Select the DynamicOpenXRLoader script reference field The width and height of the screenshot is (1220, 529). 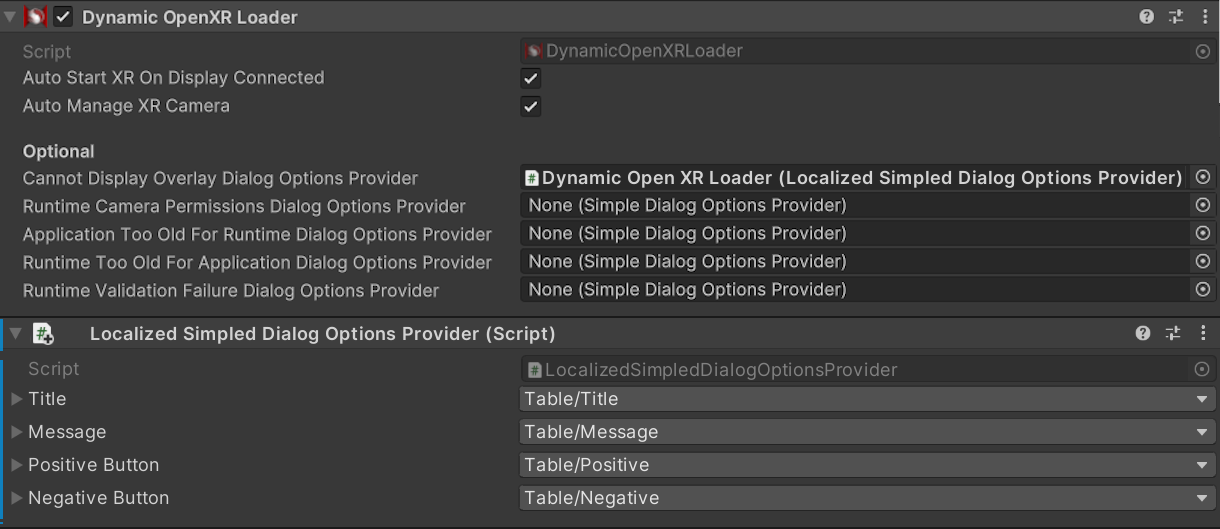point(867,51)
